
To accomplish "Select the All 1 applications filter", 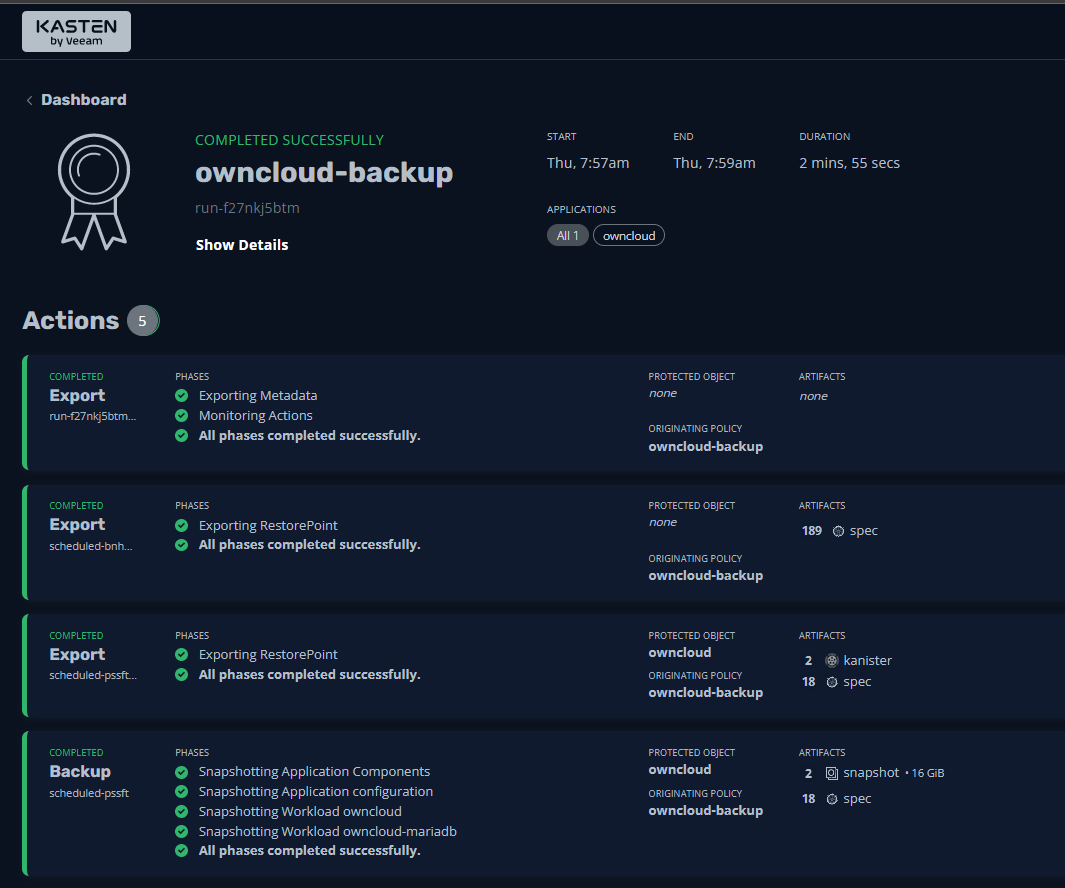I will pos(567,236).
